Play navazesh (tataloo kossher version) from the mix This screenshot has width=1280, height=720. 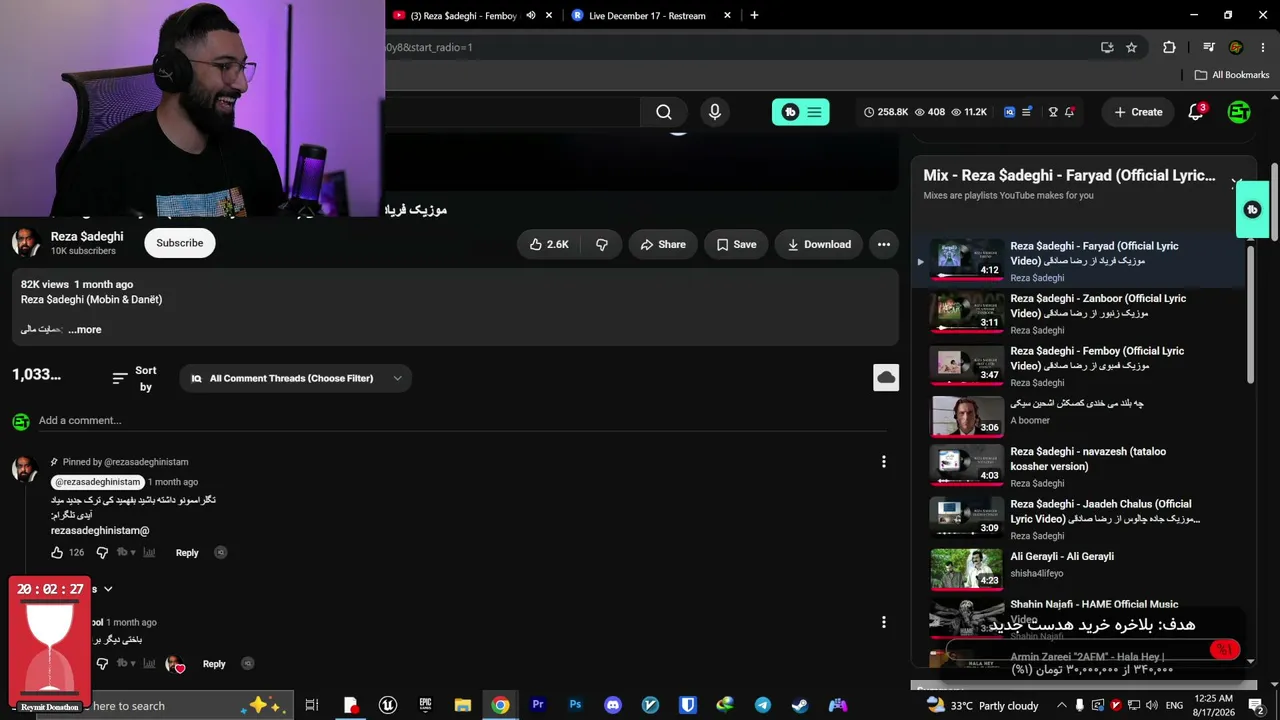(1079, 466)
